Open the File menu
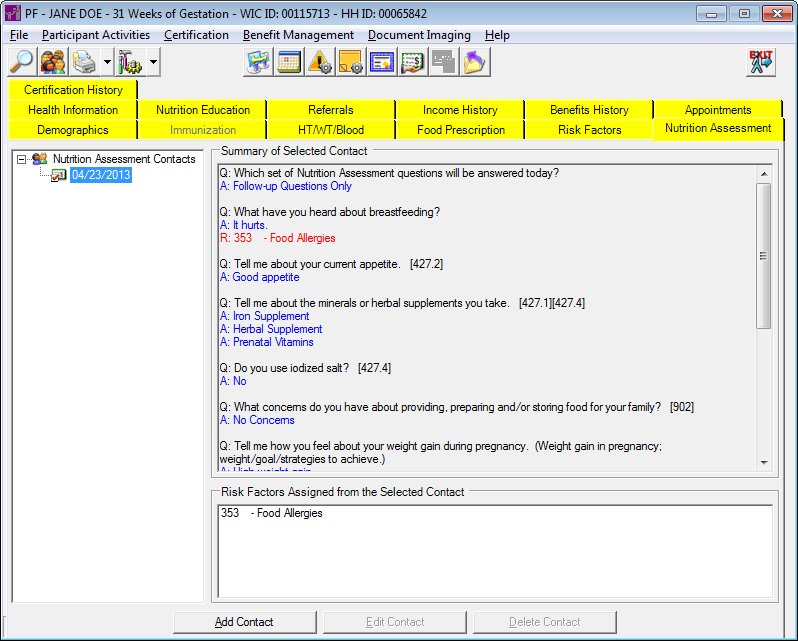 coord(19,35)
